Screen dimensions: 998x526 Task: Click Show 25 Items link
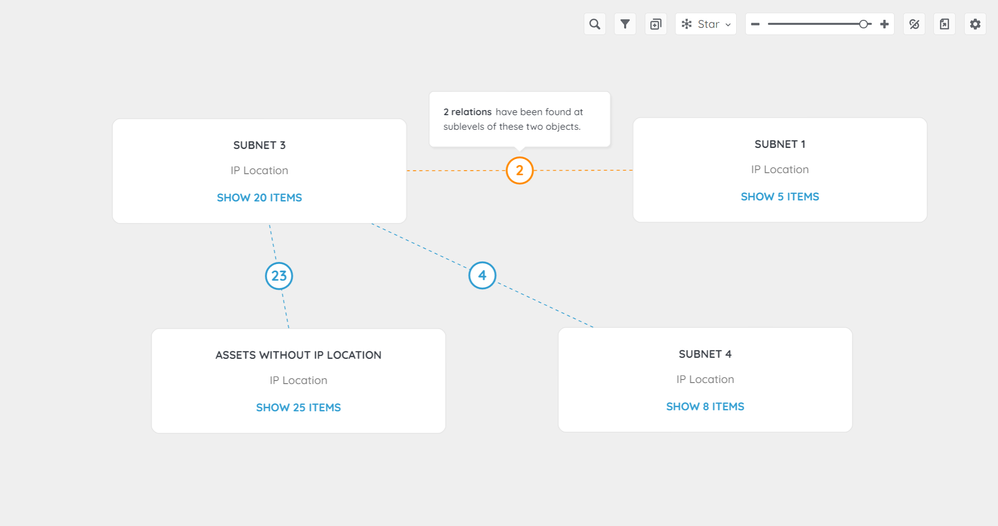298,408
